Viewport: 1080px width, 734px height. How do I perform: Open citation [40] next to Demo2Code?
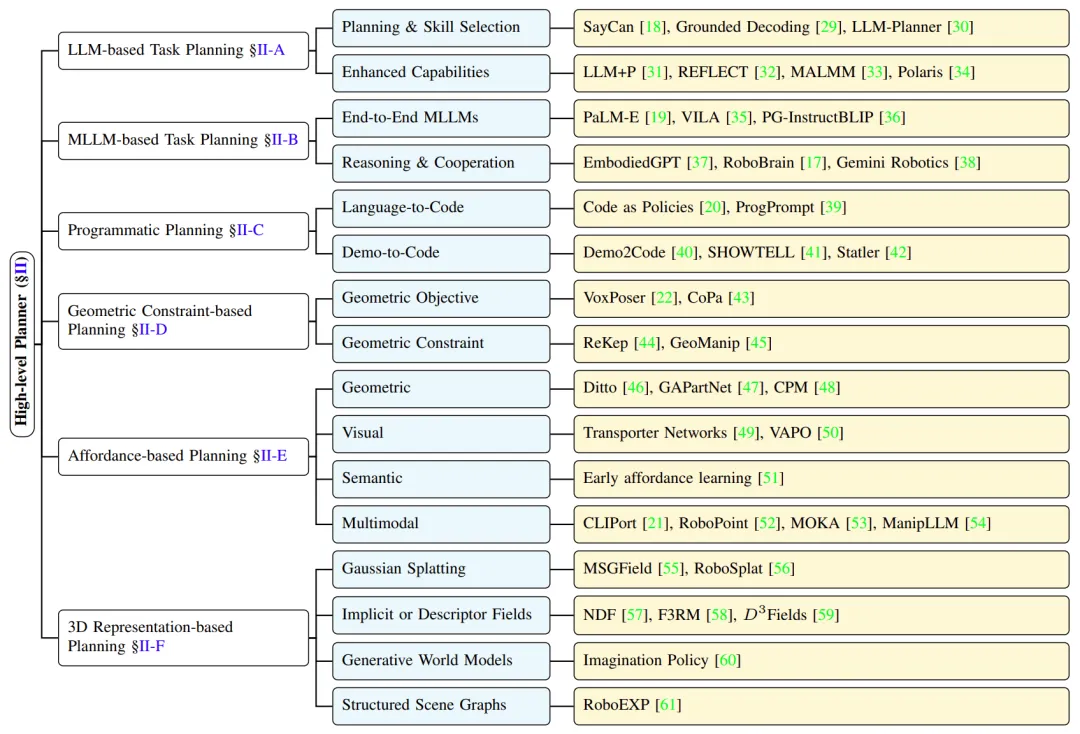tap(685, 253)
